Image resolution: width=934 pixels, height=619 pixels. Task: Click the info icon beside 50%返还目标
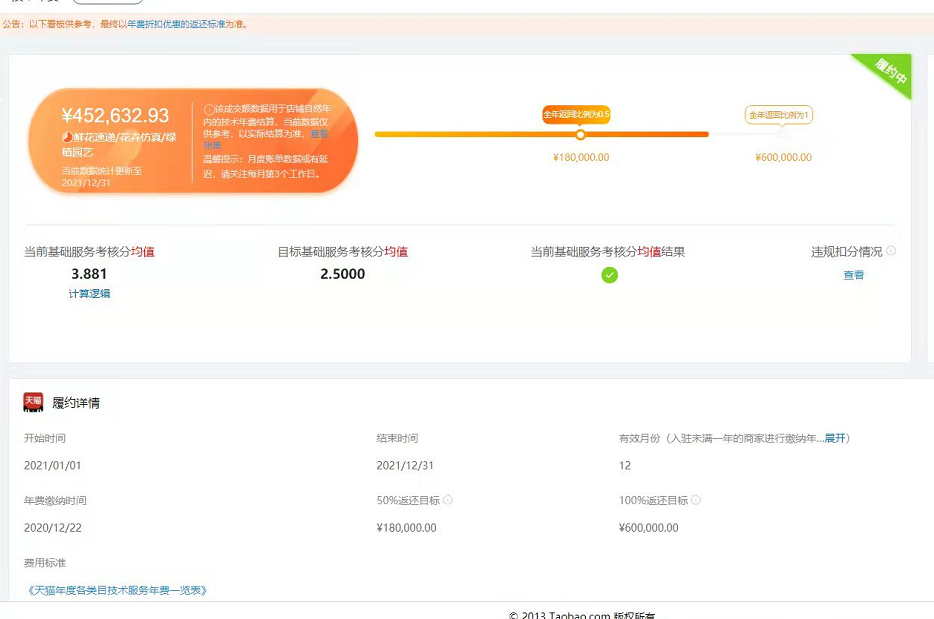coord(448,500)
